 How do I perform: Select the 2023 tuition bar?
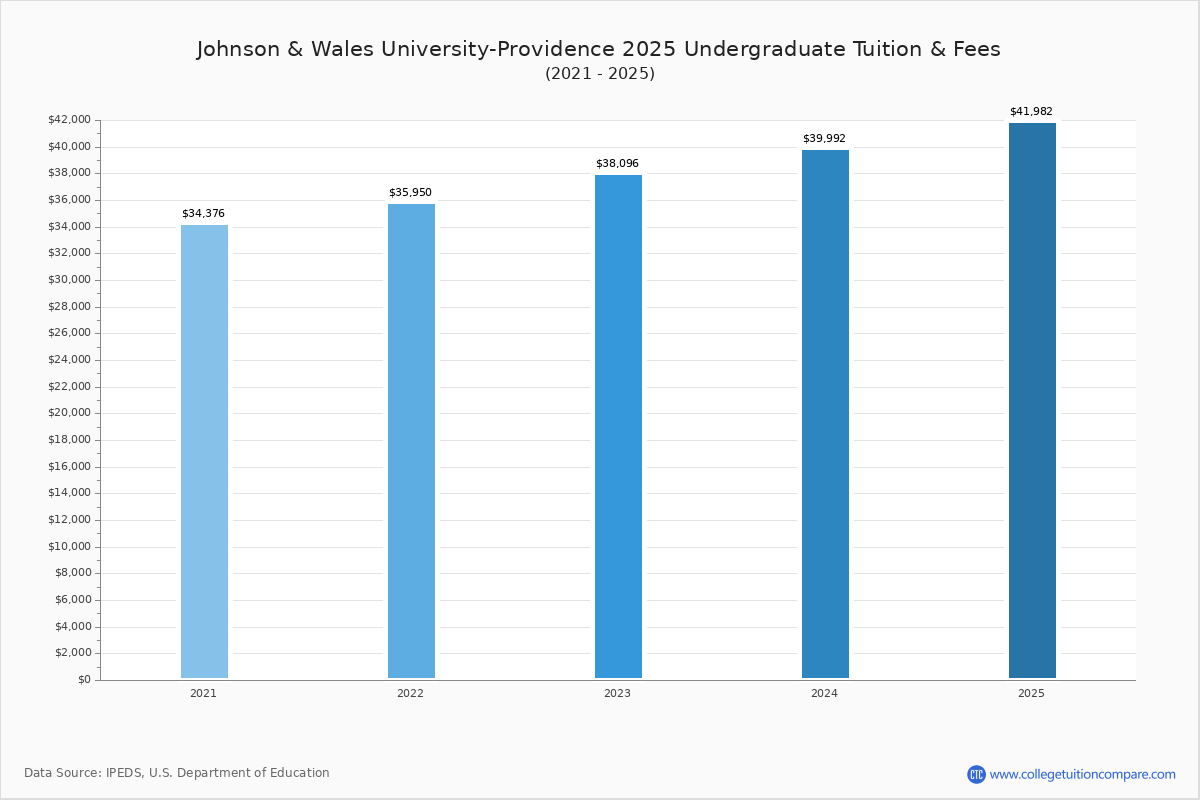click(618, 425)
